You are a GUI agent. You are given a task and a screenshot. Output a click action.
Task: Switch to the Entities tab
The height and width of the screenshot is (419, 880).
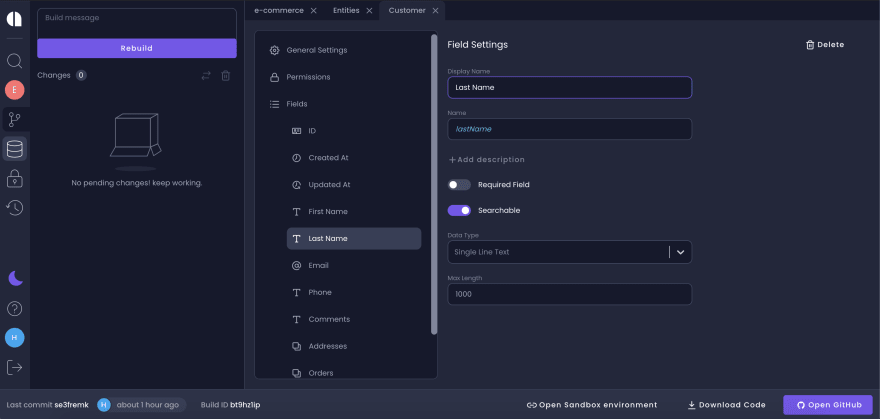tap(346, 11)
